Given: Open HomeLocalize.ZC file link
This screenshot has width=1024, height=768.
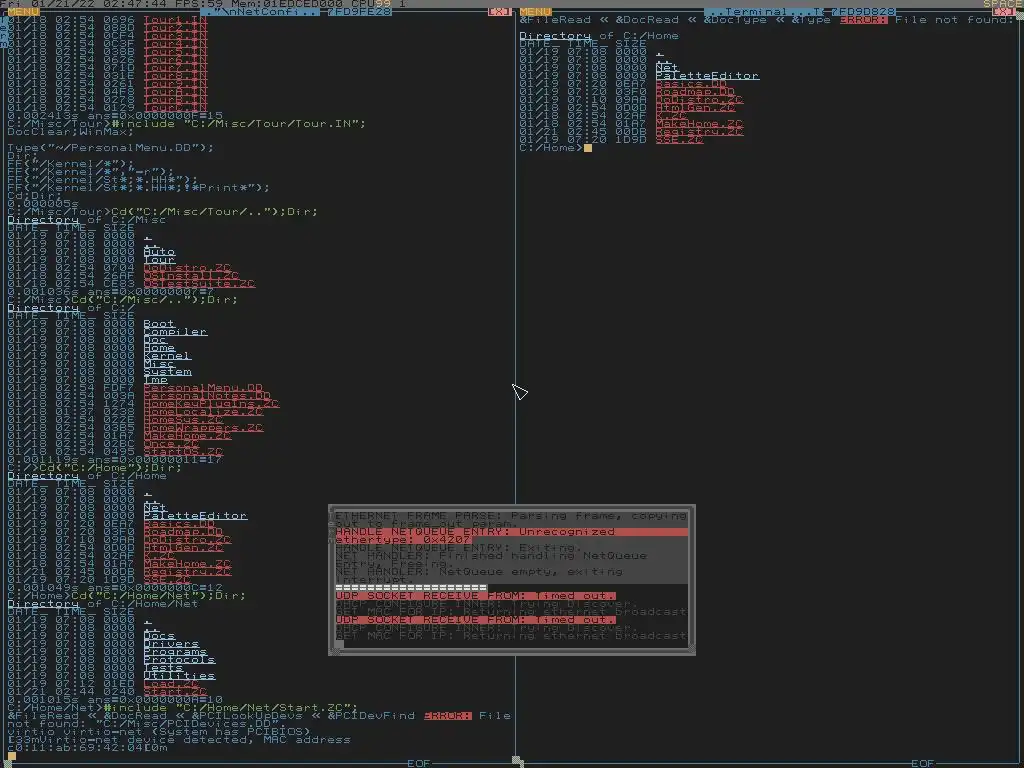Looking at the screenshot, I should tap(203, 411).
